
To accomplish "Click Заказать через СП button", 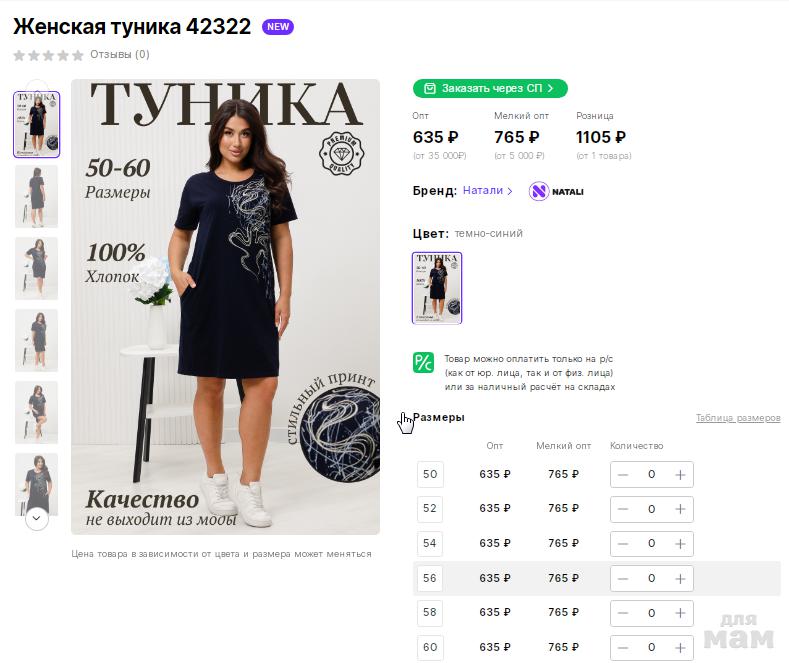I will tap(490, 88).
